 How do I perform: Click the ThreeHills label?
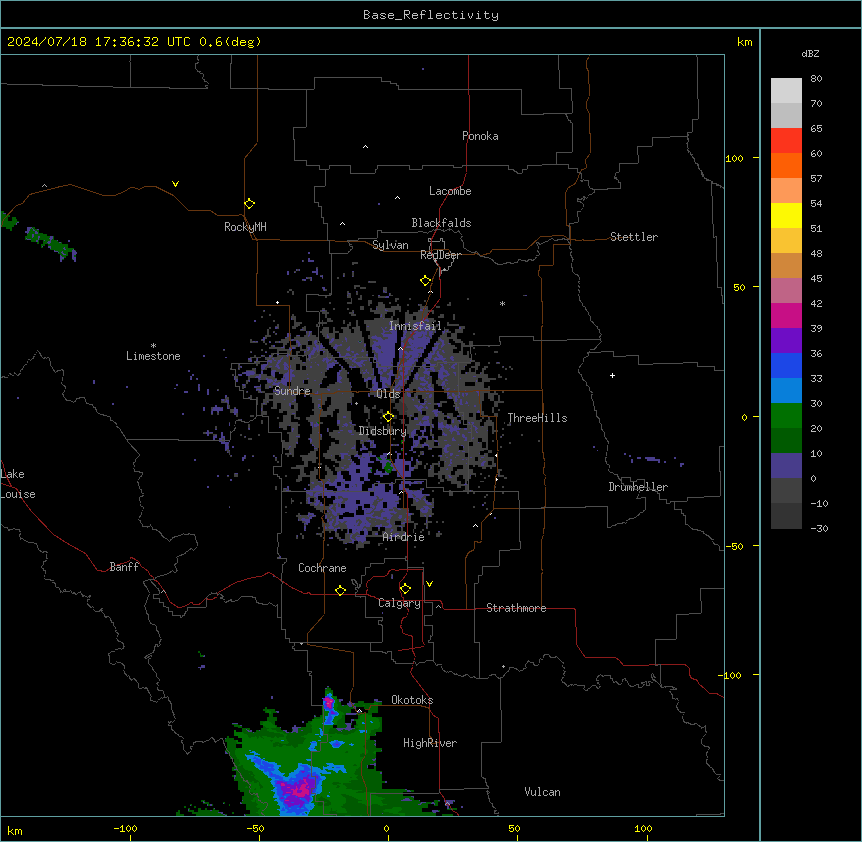click(537, 418)
